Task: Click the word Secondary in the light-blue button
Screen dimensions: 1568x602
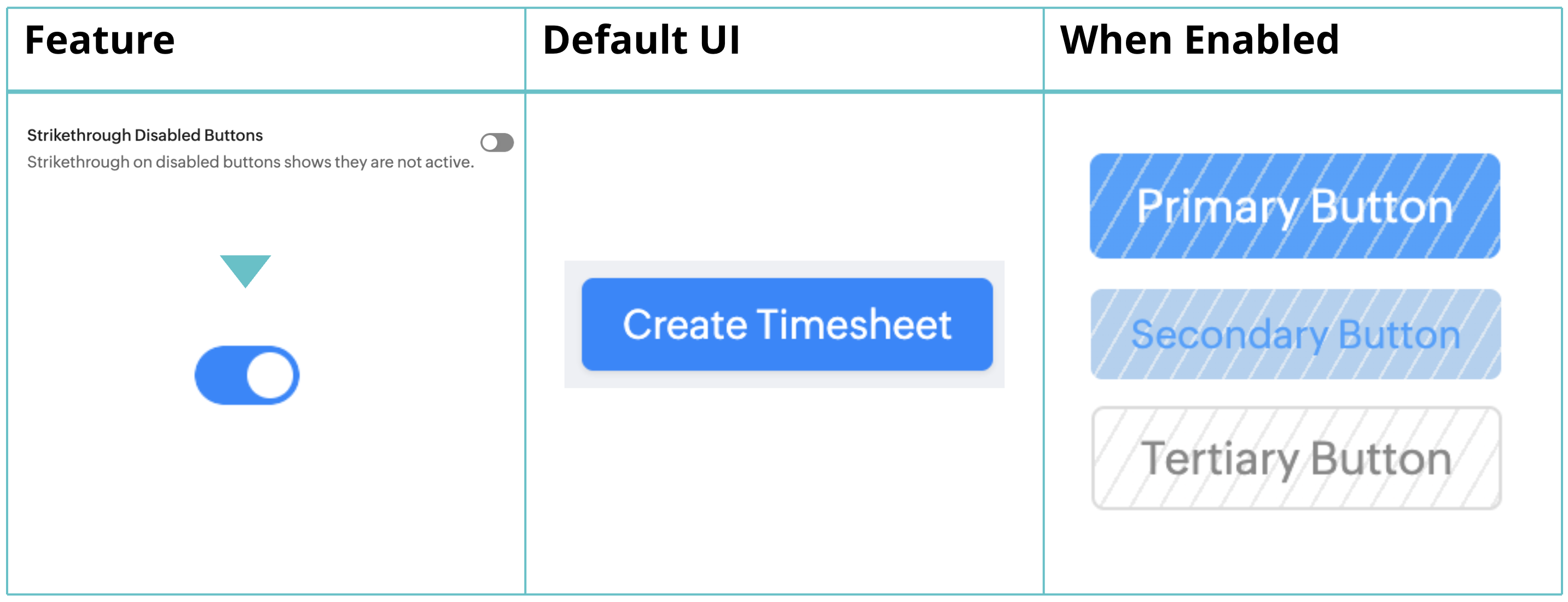Action: 1229,335
